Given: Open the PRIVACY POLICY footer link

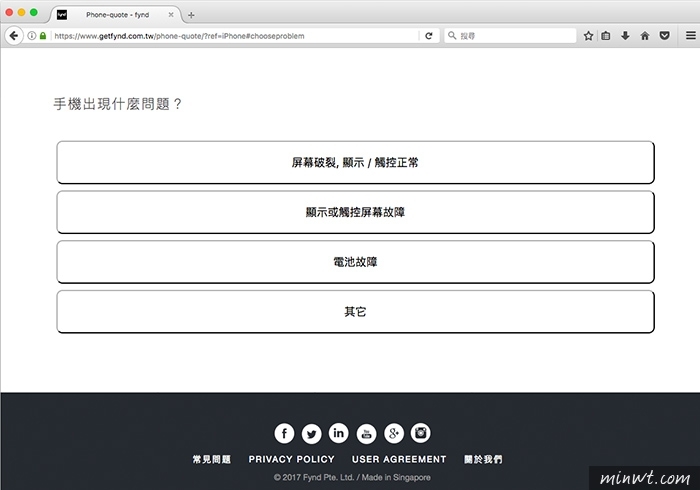Looking at the screenshot, I should pos(292,459).
